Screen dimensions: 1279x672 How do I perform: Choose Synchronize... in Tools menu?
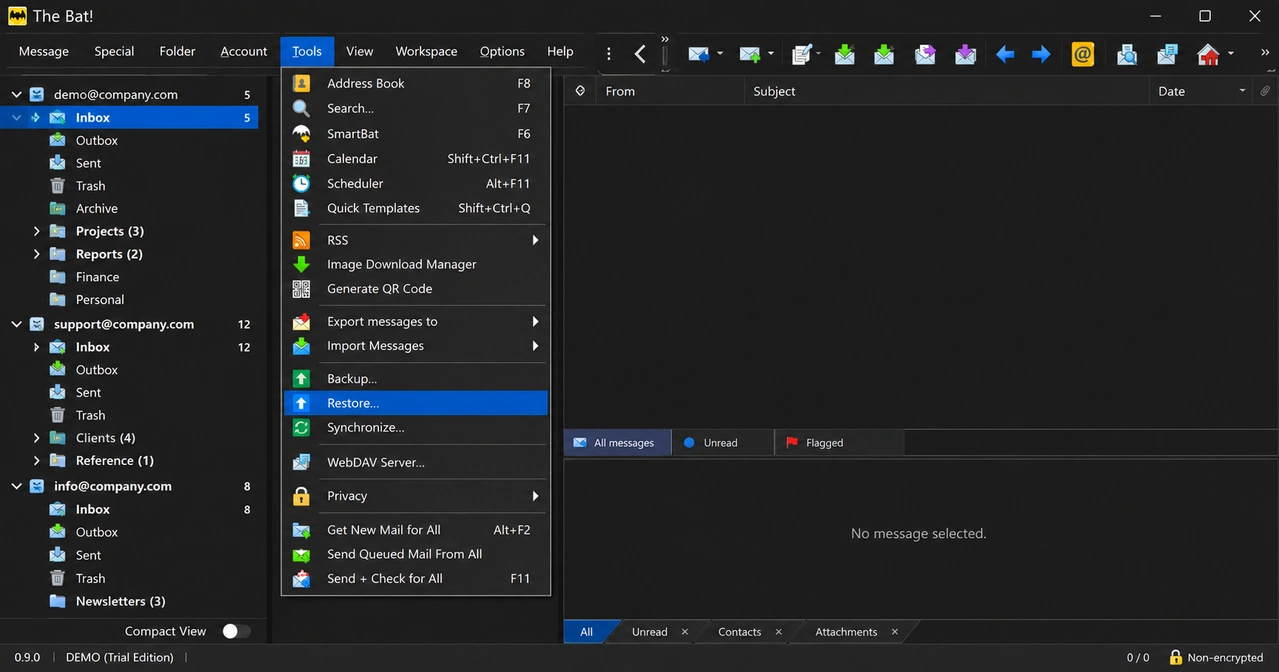click(415, 427)
